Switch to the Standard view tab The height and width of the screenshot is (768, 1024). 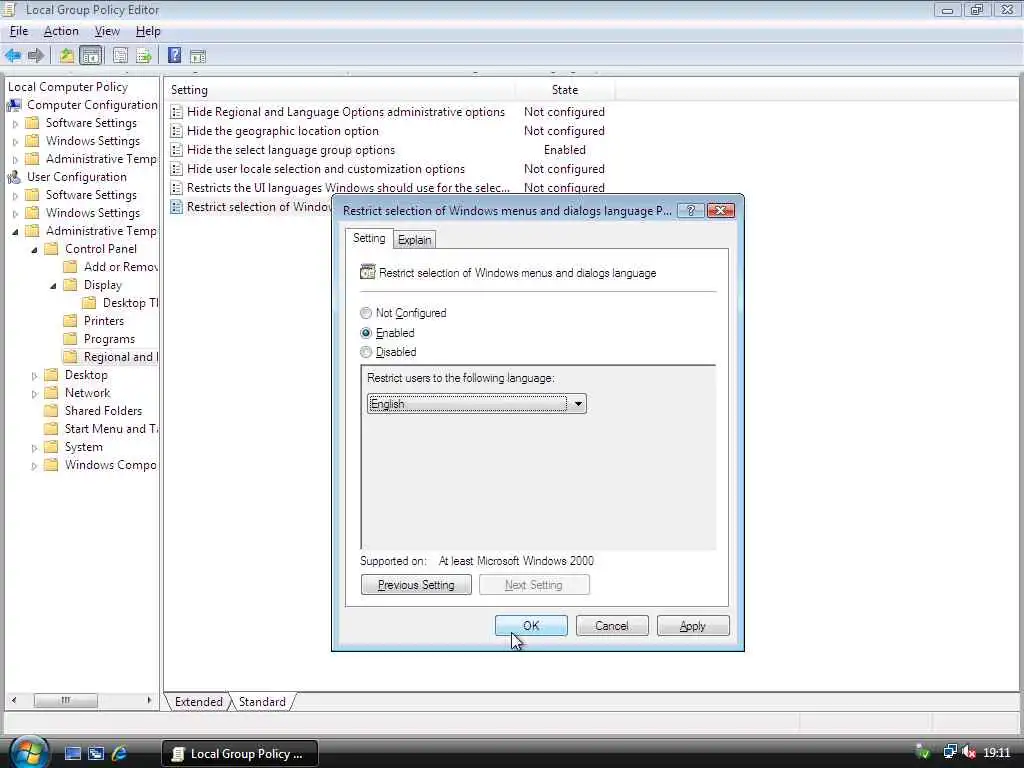[x=262, y=701]
